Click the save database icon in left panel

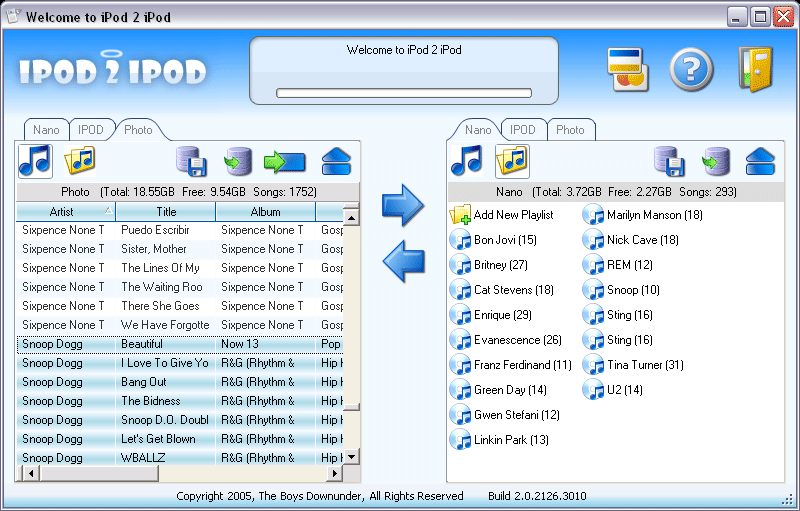tap(191, 161)
